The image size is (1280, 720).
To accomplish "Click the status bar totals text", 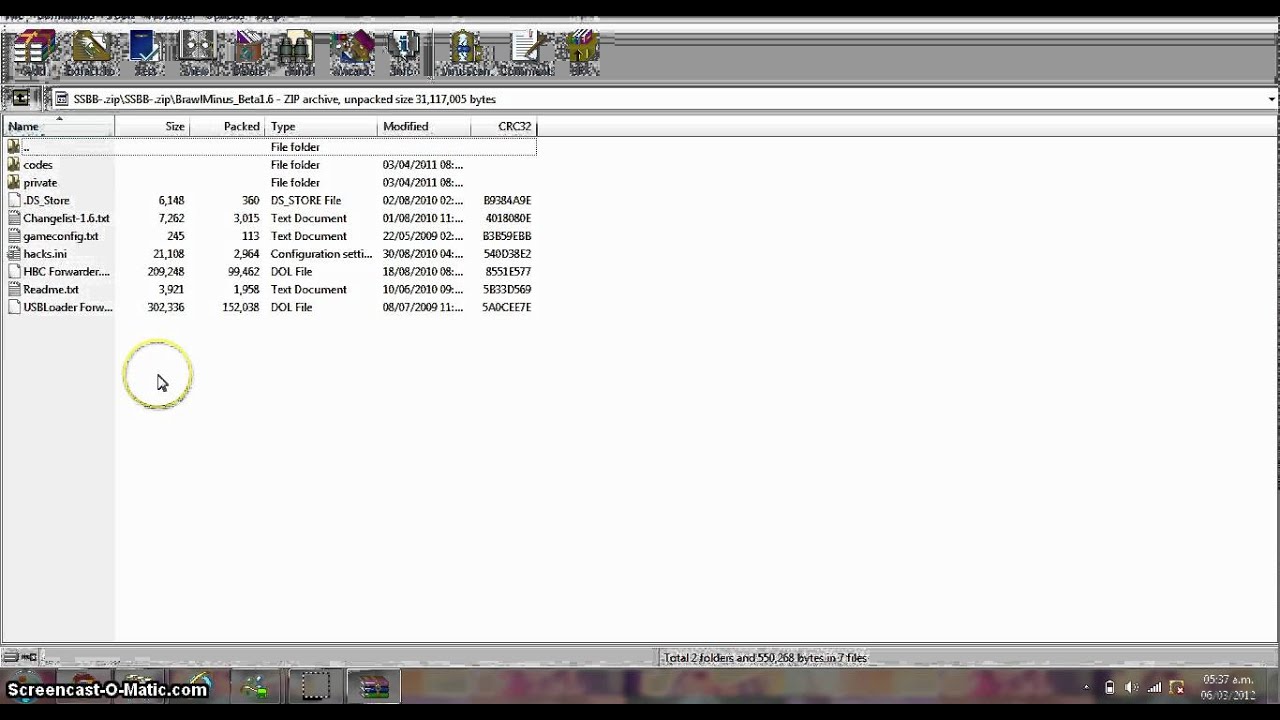I will tap(765, 658).
